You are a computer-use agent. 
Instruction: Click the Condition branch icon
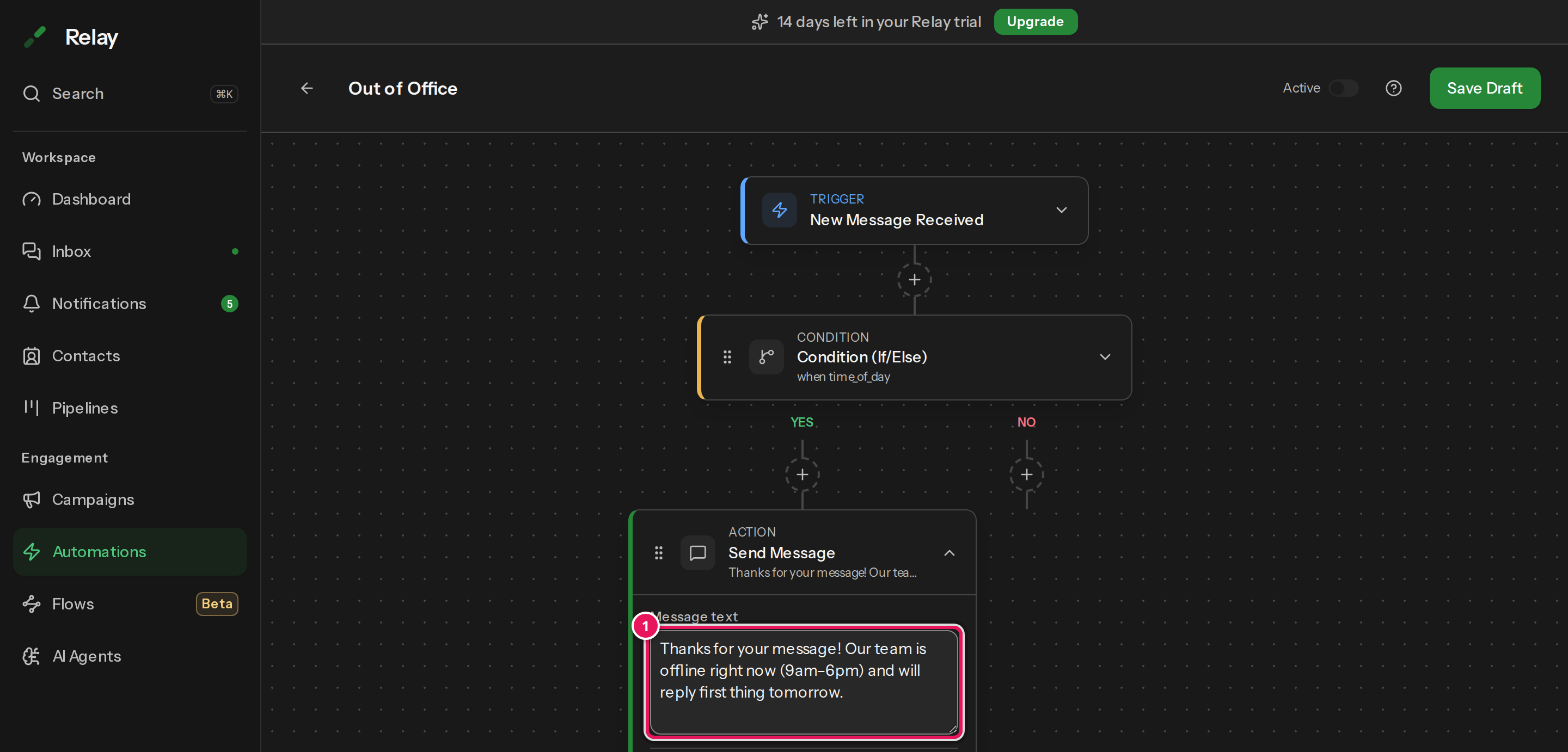click(767, 357)
